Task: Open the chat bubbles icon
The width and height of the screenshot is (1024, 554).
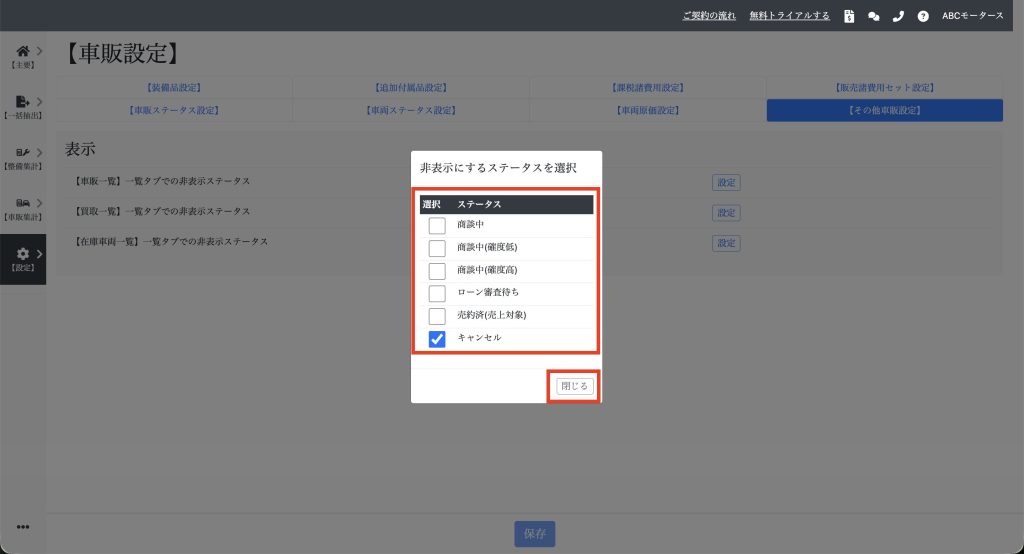Action: [874, 16]
